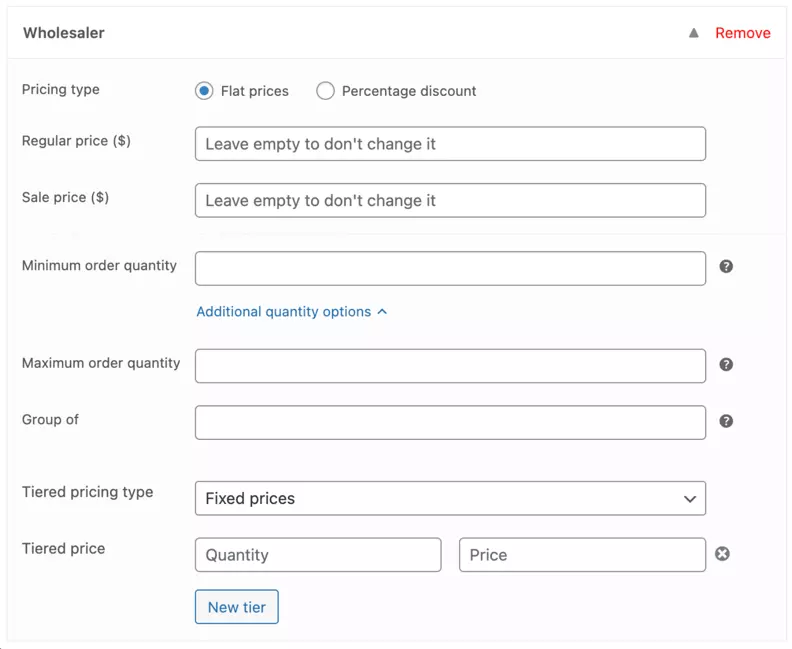The width and height of the screenshot is (792, 649).
Task: Click the Pricing type label
Action: click(x=61, y=89)
